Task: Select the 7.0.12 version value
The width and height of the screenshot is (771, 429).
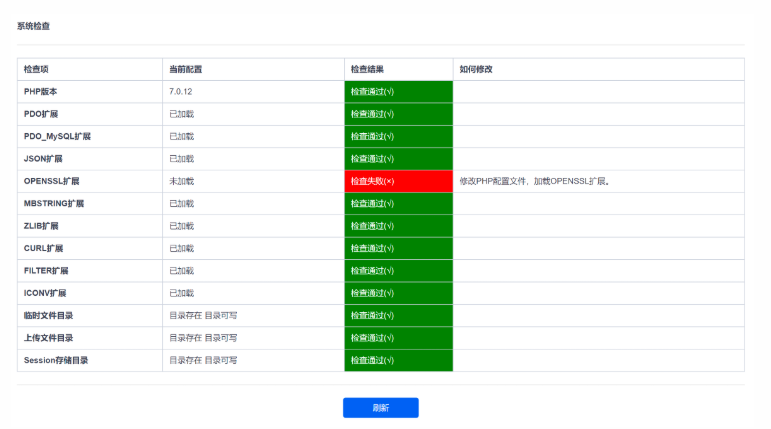Action: tap(180, 92)
